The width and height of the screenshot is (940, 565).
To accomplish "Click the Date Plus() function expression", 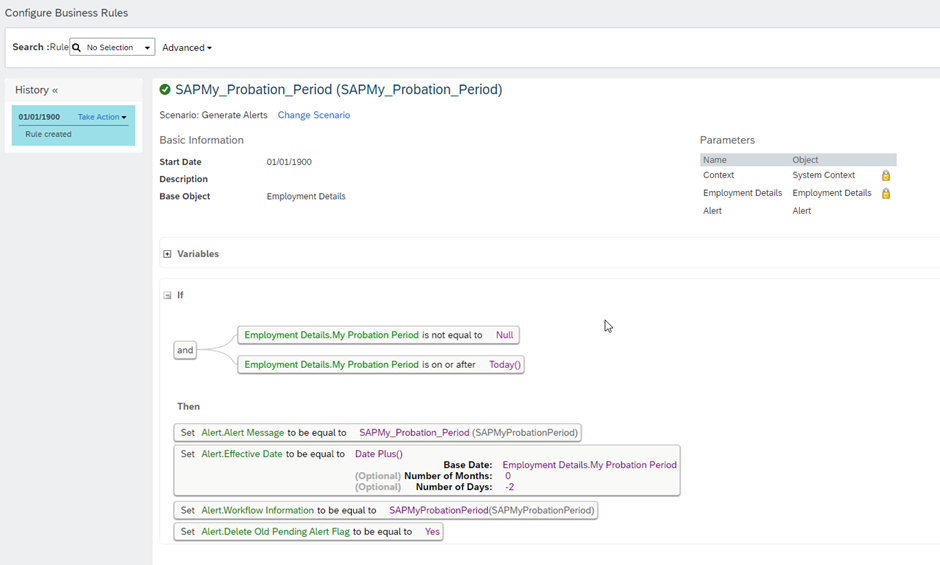I will (x=379, y=454).
